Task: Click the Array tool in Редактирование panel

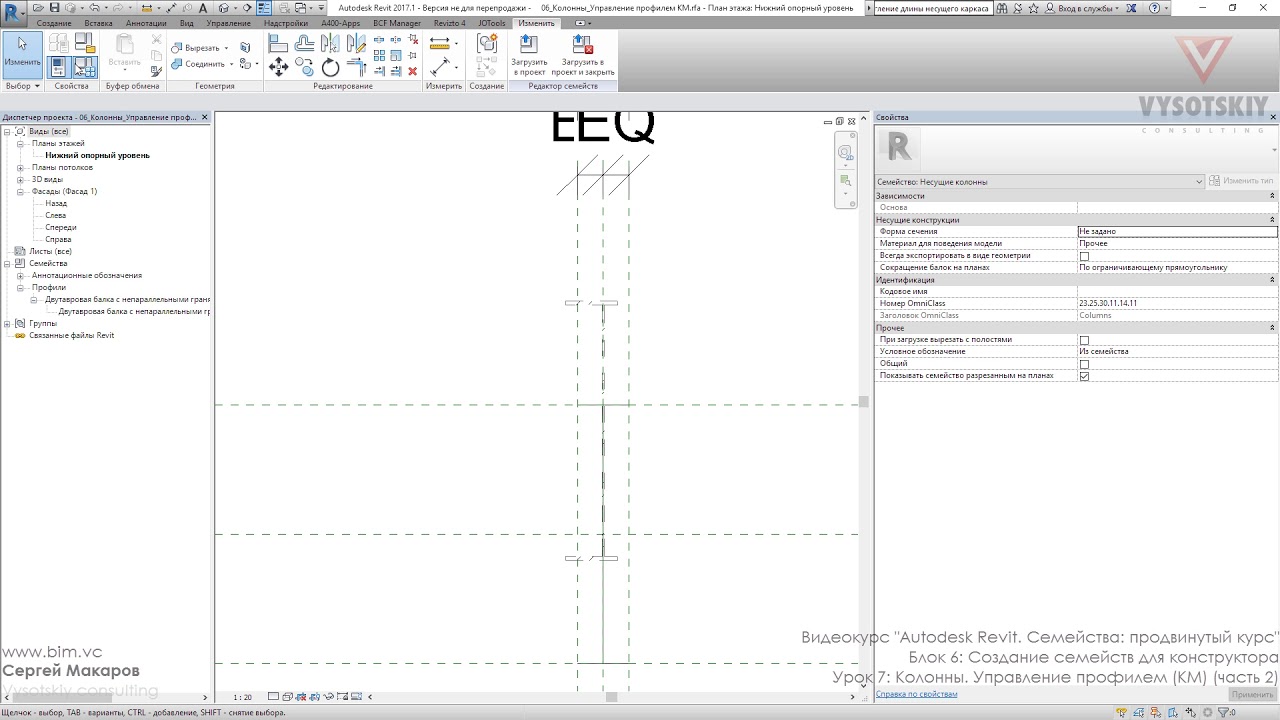Action: pyautogui.click(x=380, y=56)
